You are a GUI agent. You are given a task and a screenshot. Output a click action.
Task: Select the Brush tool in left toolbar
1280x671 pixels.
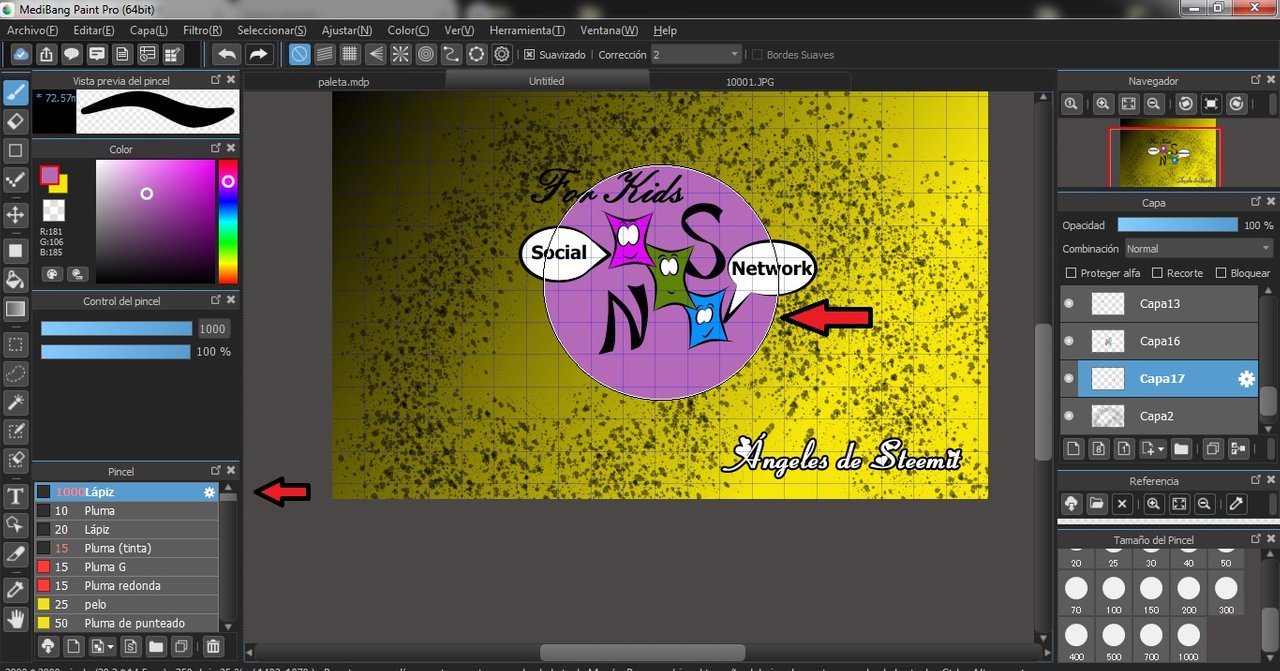[x=16, y=93]
